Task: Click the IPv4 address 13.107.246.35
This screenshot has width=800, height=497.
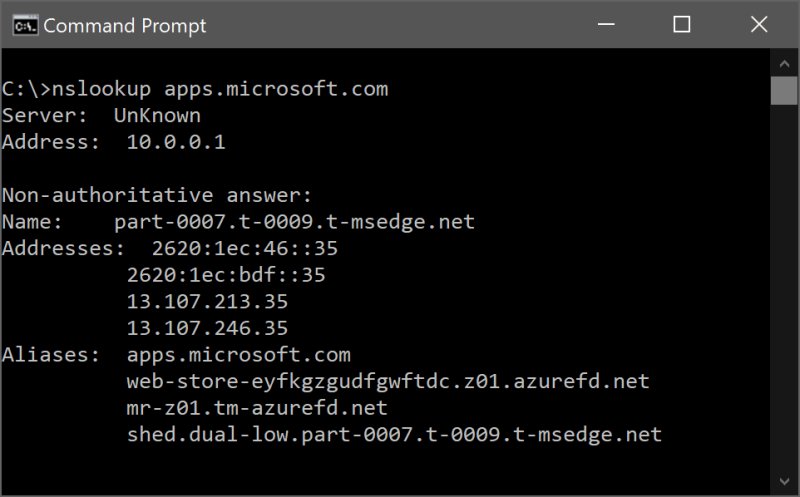Action: pyautogui.click(x=207, y=328)
